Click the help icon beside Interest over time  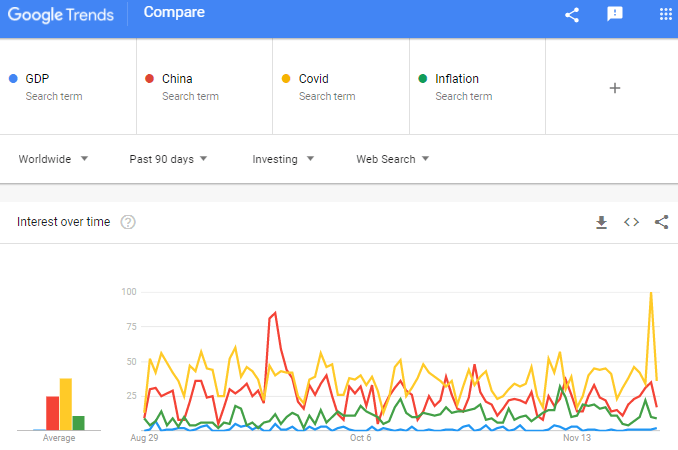[128, 222]
